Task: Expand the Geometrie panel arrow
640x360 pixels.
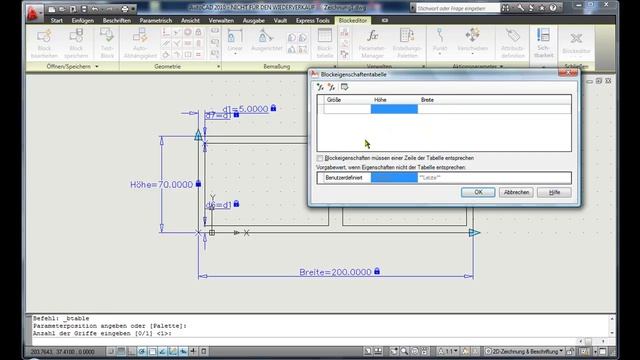Action: [218, 67]
